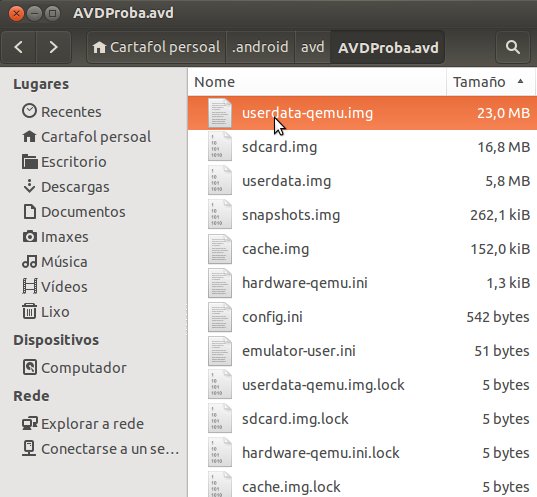Screen dimensions: 537x497
Task: Click the document icon beside Documentos
Action: click(x=29, y=211)
